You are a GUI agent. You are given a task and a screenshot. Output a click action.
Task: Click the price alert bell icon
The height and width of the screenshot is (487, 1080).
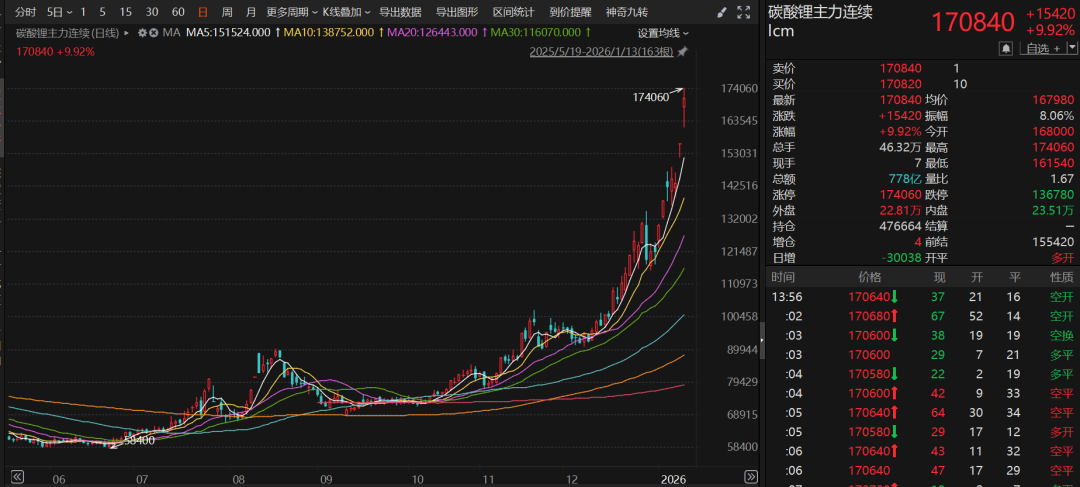(x=1005, y=48)
